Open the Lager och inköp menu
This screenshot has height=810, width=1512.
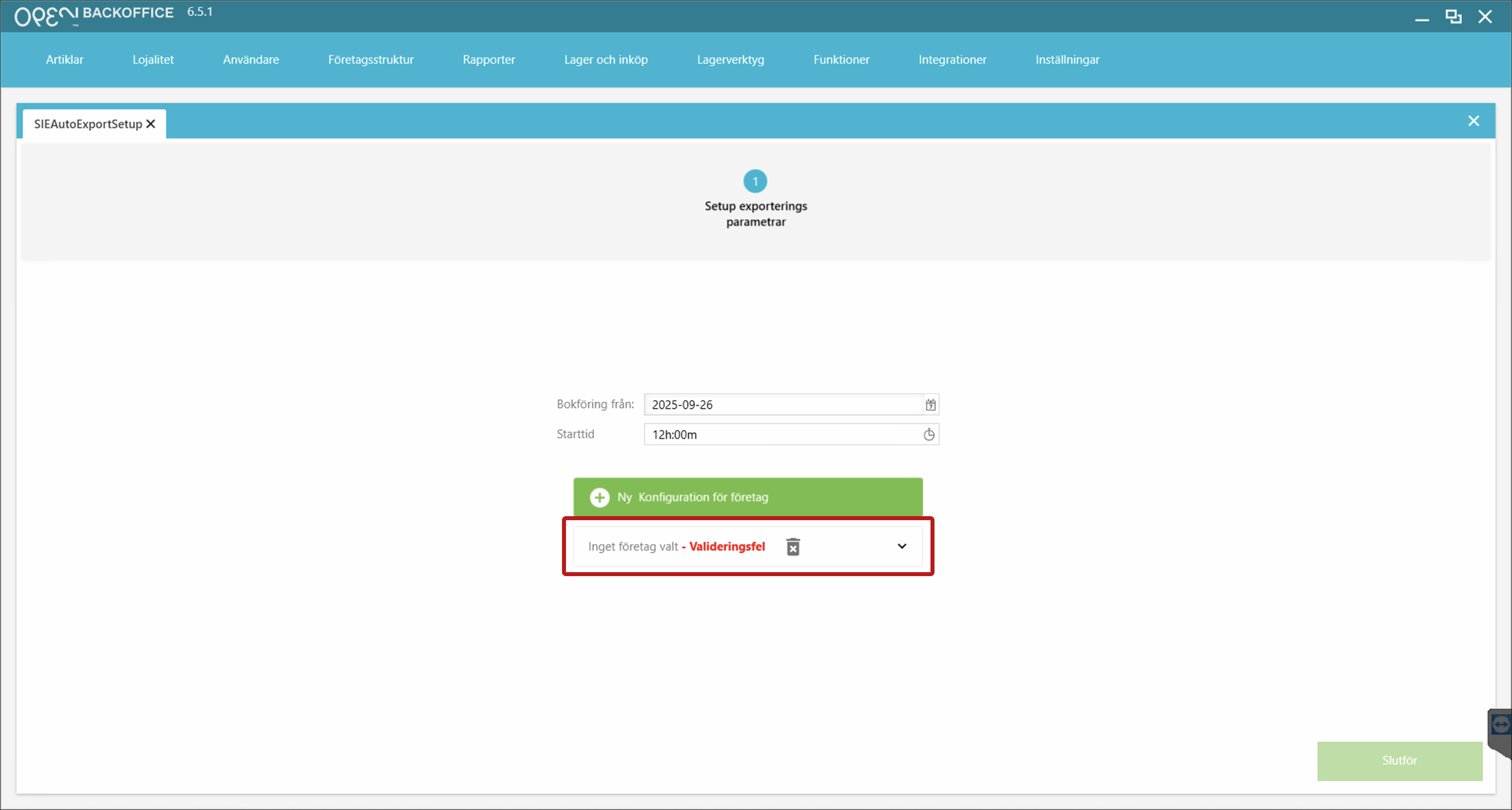pos(605,60)
